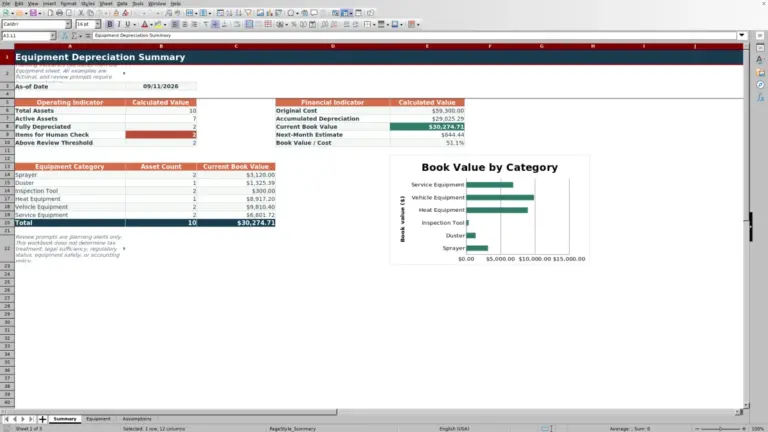
Task: Click the Book Value by Category chart
Action: point(489,210)
